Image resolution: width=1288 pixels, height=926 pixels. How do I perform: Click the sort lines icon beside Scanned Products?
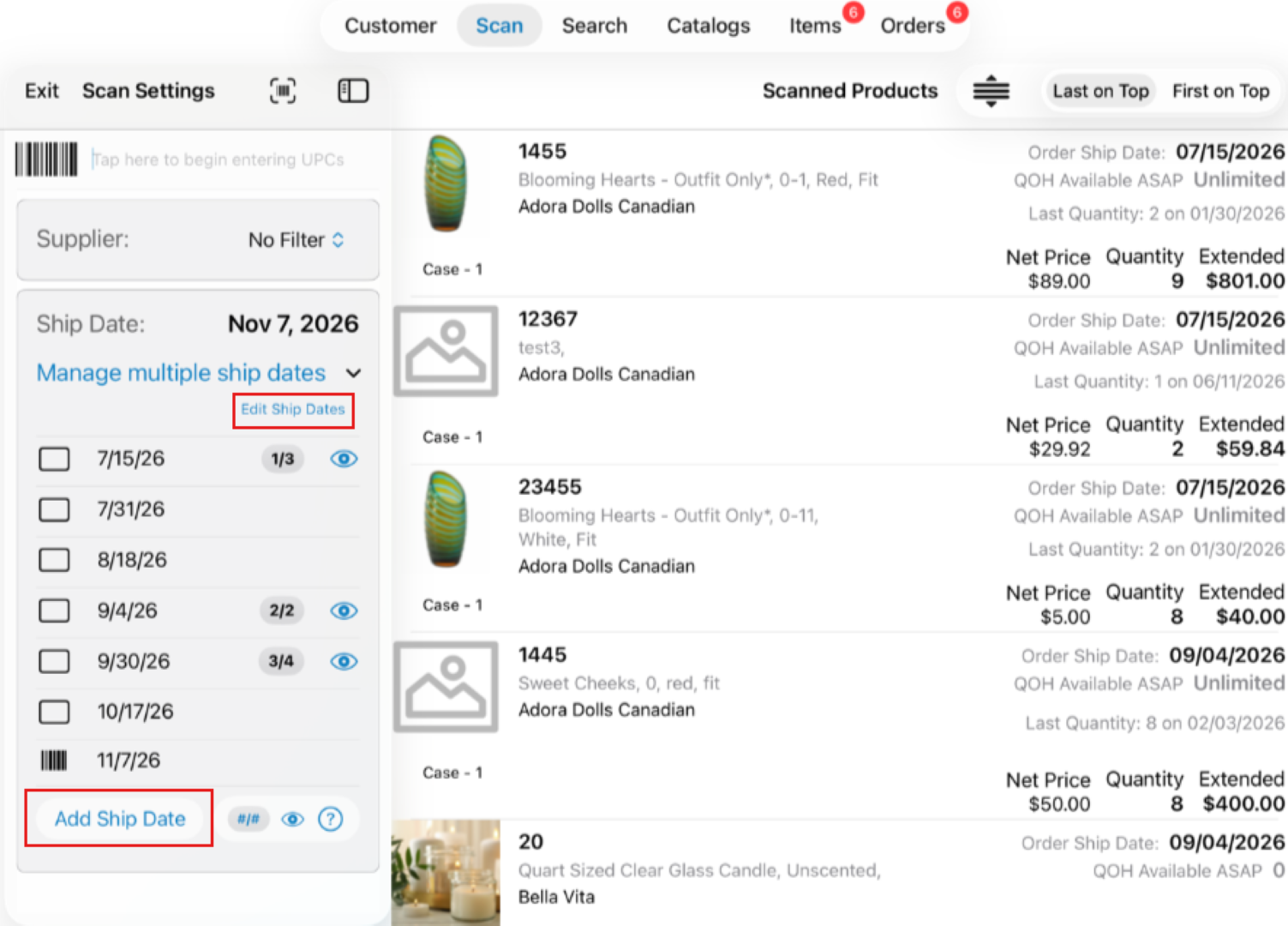[x=991, y=91]
